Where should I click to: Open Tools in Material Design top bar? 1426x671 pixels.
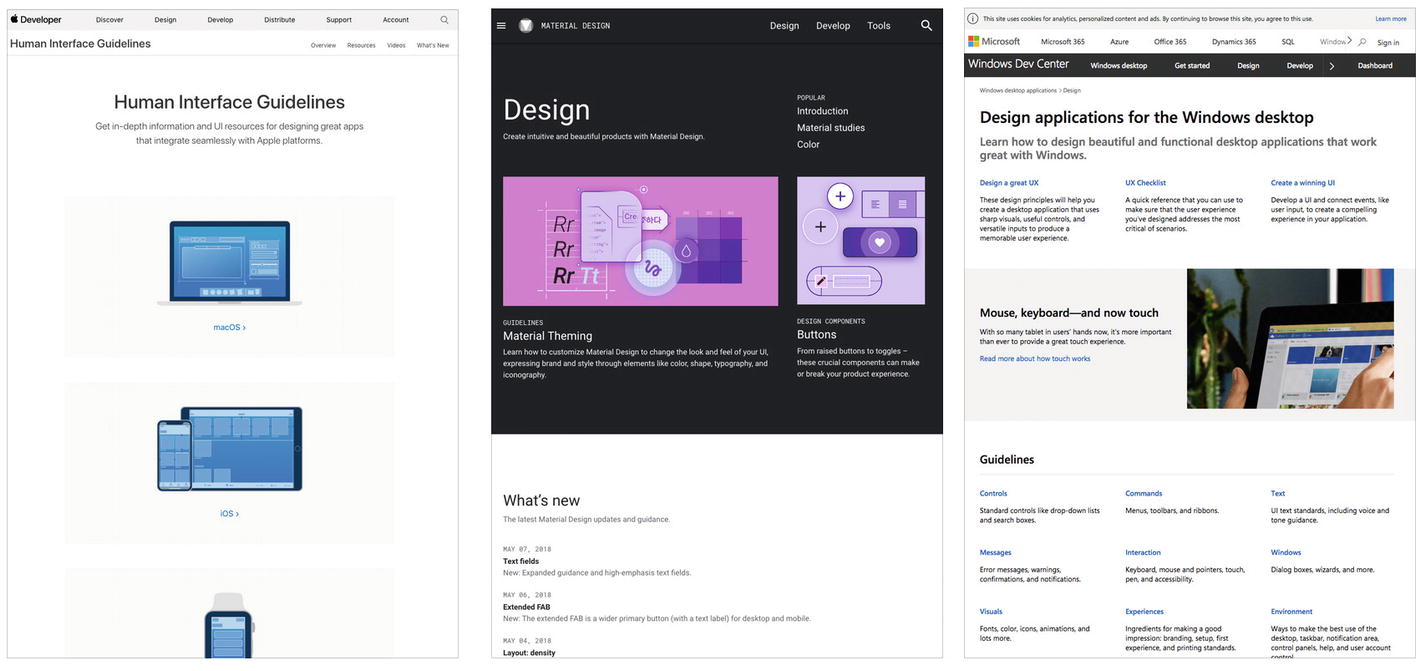coord(879,26)
